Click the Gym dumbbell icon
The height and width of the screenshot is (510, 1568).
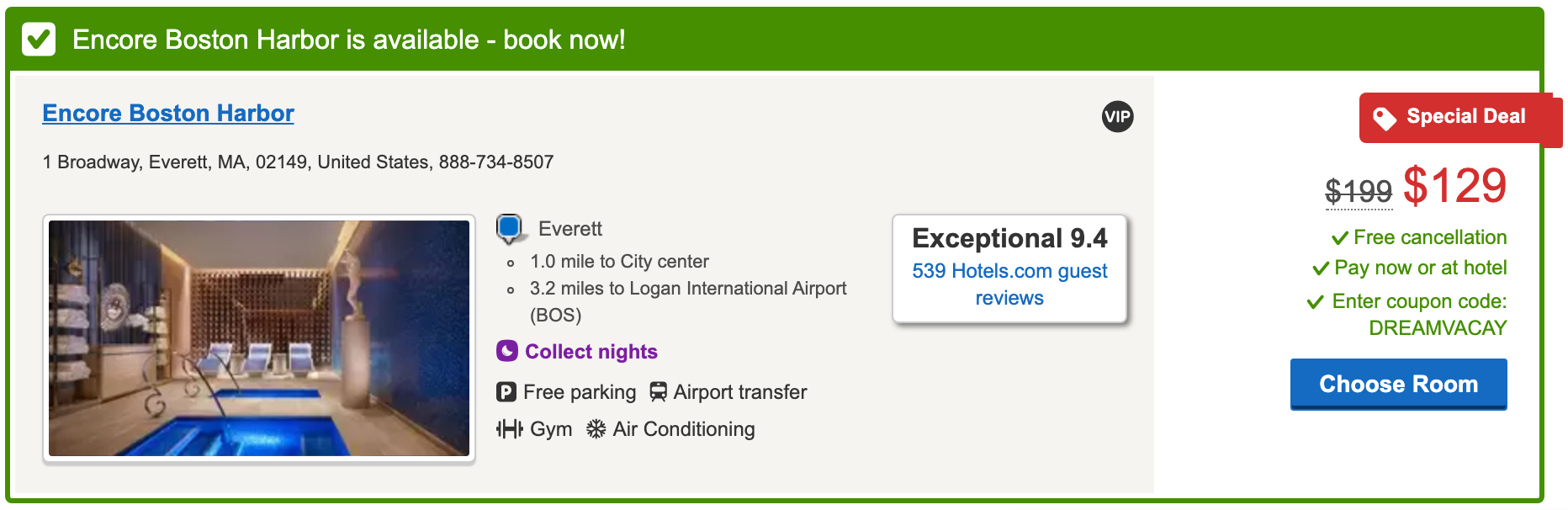tap(510, 429)
